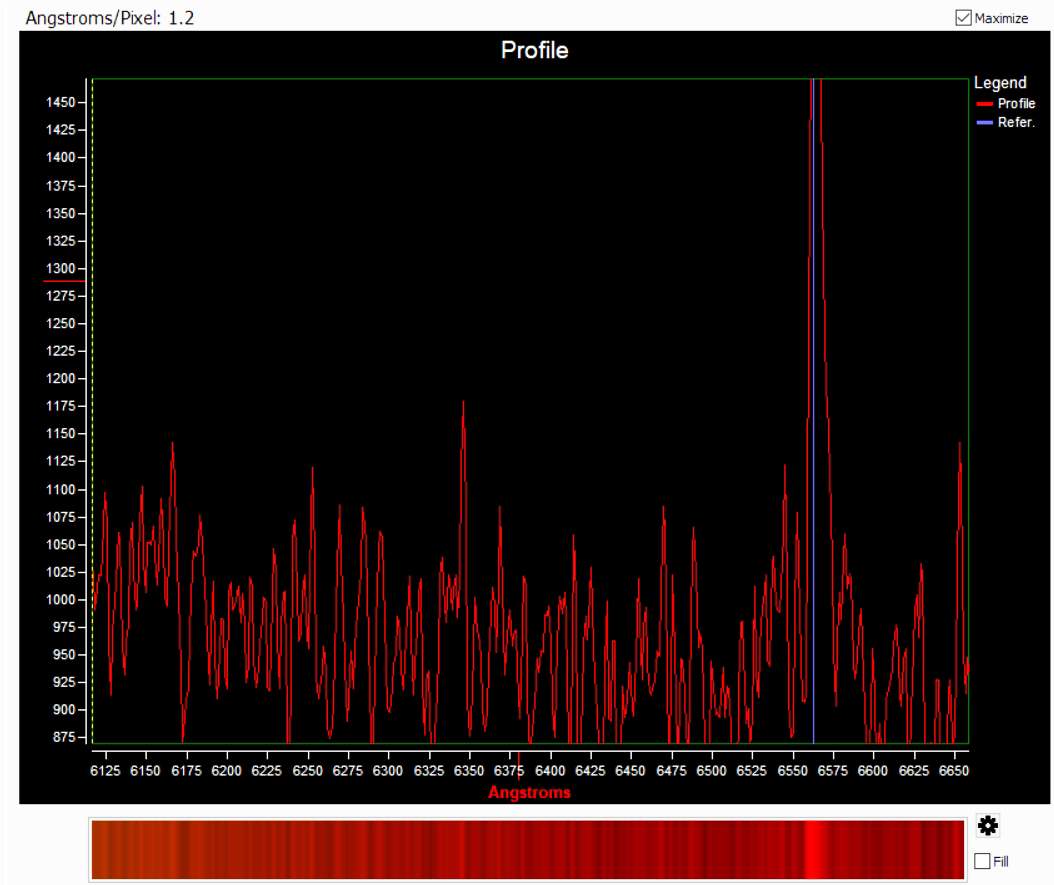Click the 6125 tick on the X axis

tap(105, 771)
